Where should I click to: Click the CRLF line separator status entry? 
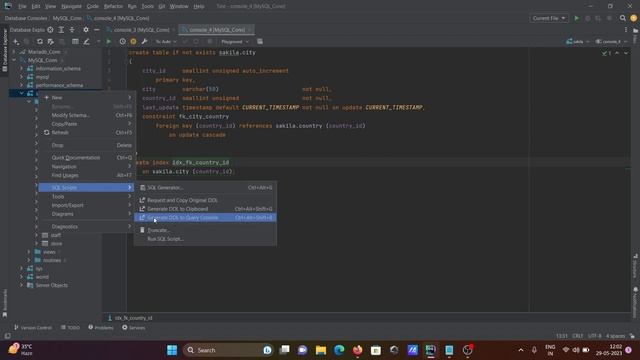[578, 336]
